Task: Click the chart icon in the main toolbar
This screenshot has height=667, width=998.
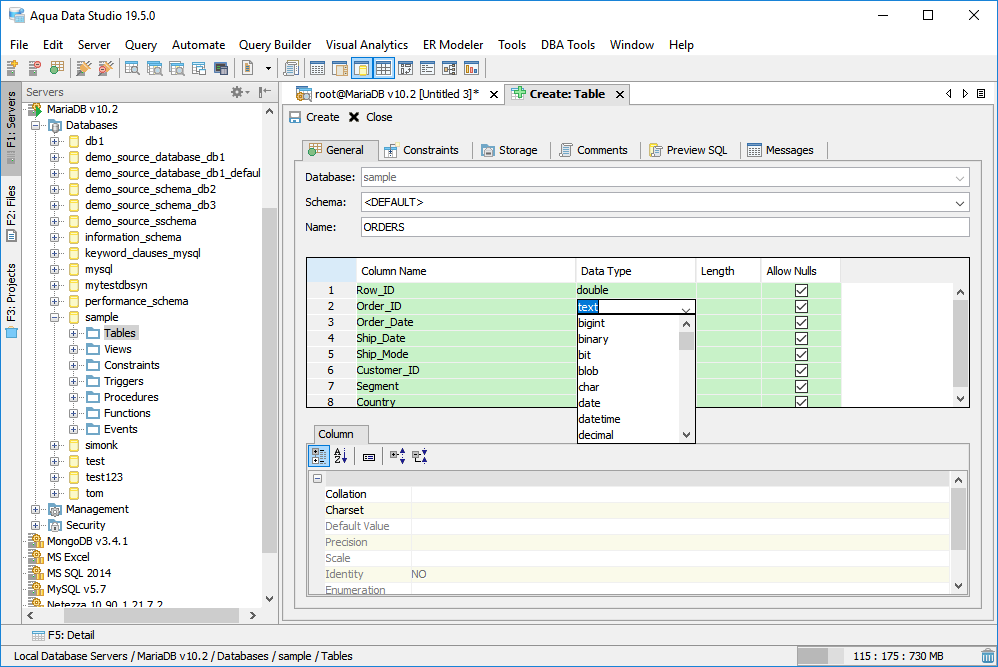Action: 471,68
